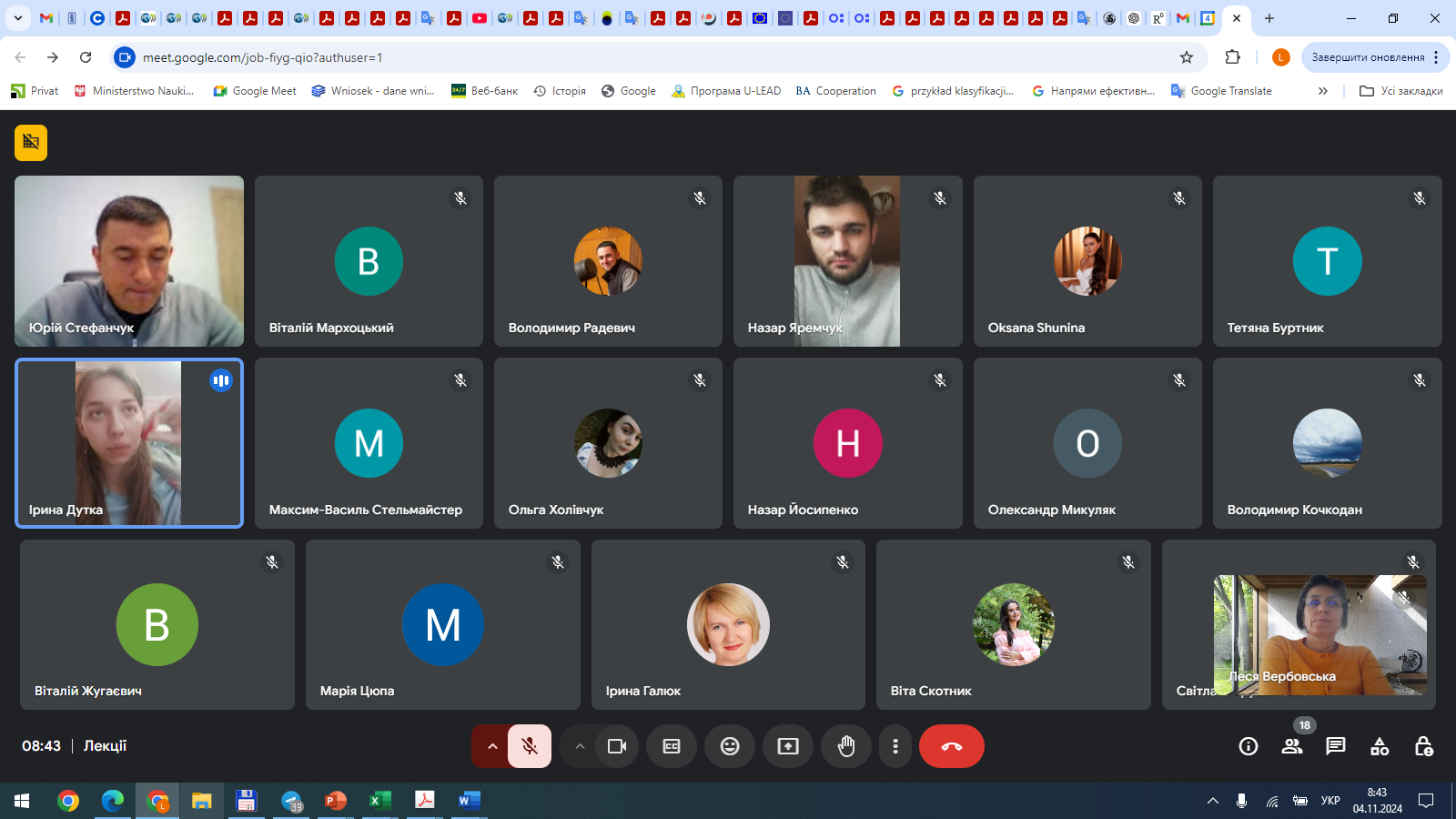This screenshot has height=819, width=1456.
Task: Open the chat panel icon
Action: 1335,746
